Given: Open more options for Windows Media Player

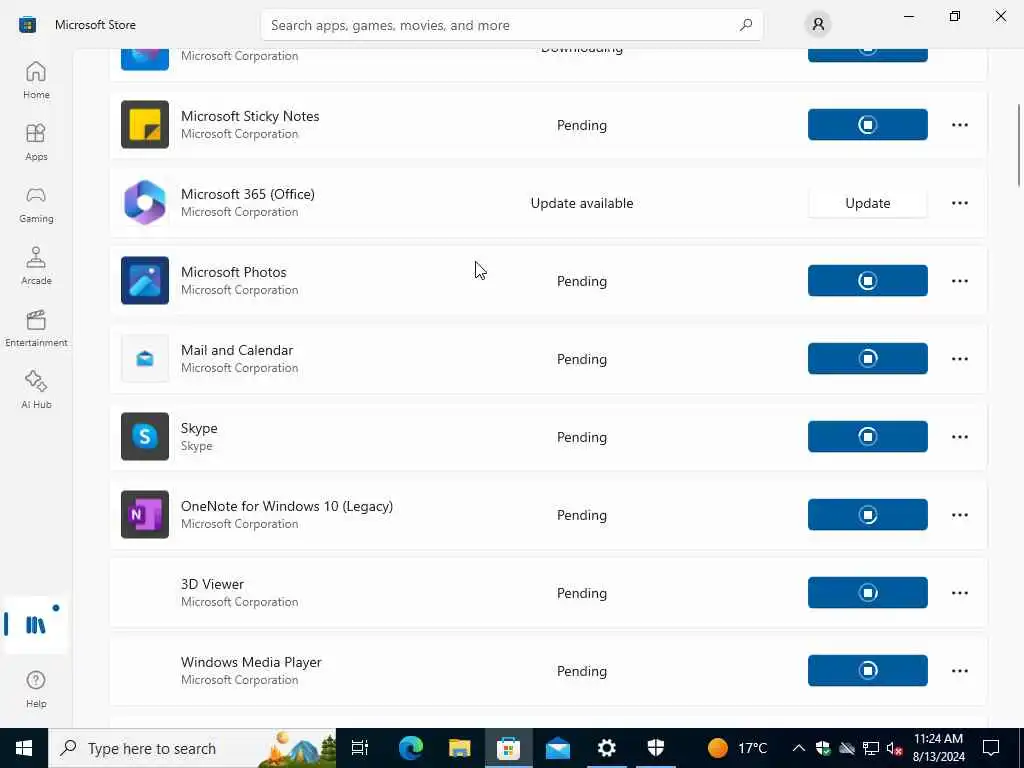Looking at the screenshot, I should coord(959,671).
